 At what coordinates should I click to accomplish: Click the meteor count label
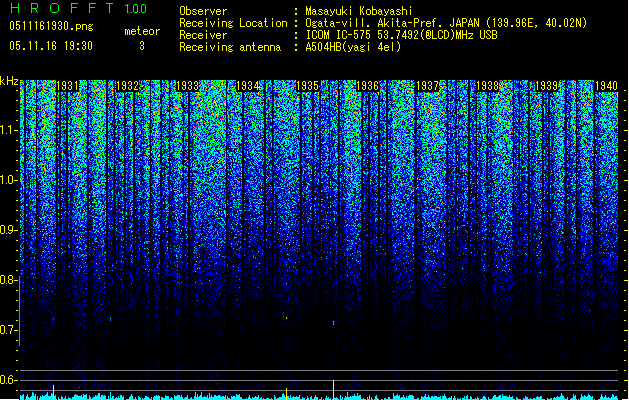coord(142,31)
